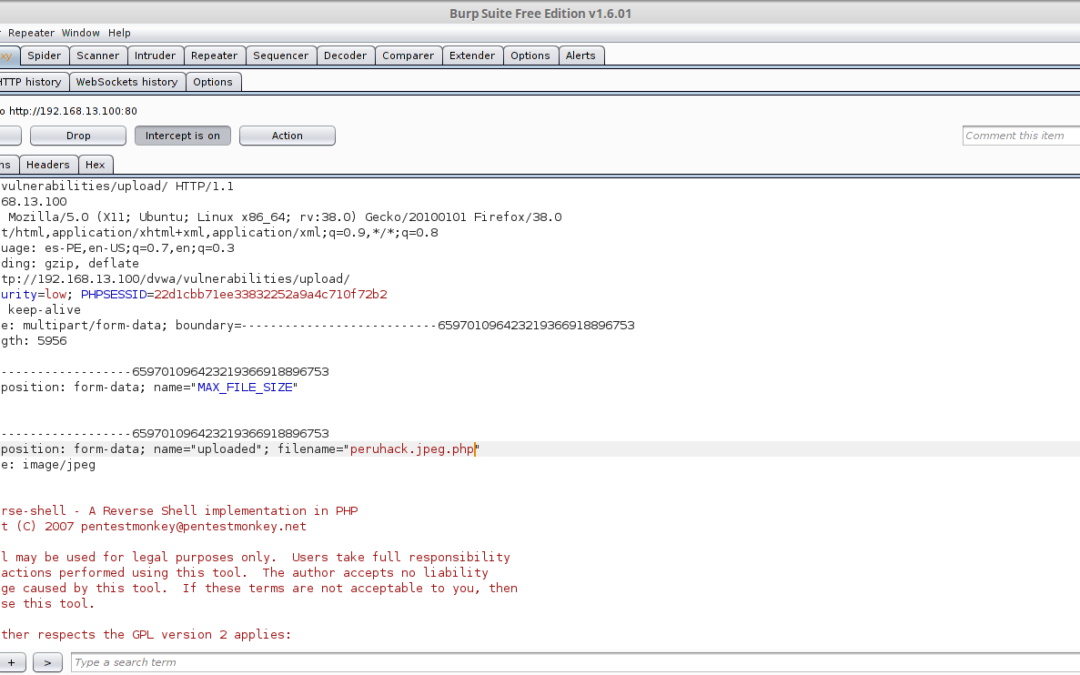Open the Help menu
Image resolution: width=1080 pixels, height=675 pixels.
[x=119, y=33]
